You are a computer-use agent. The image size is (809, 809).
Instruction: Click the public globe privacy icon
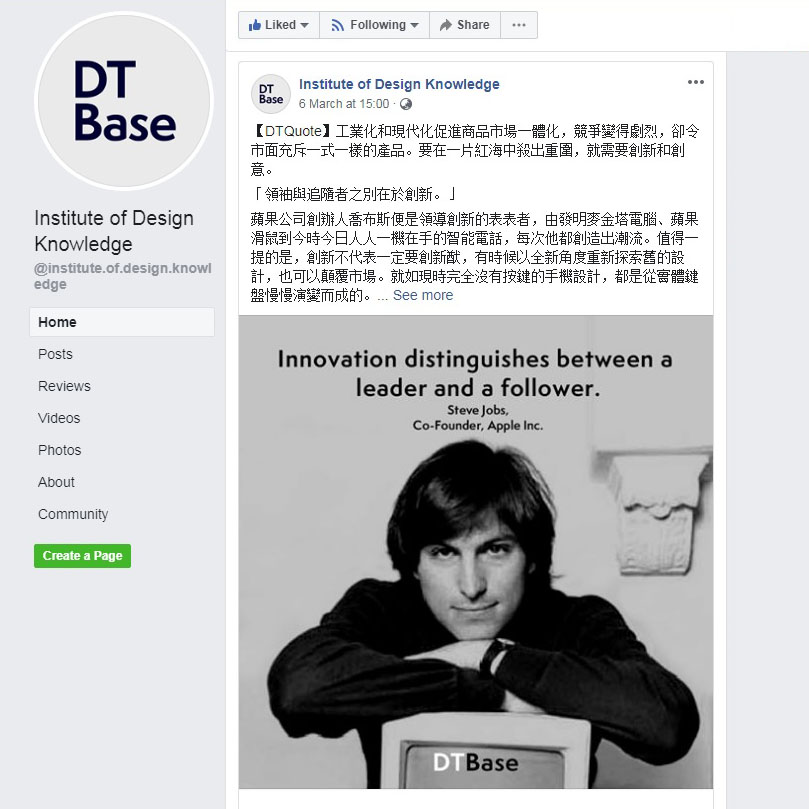point(406,104)
